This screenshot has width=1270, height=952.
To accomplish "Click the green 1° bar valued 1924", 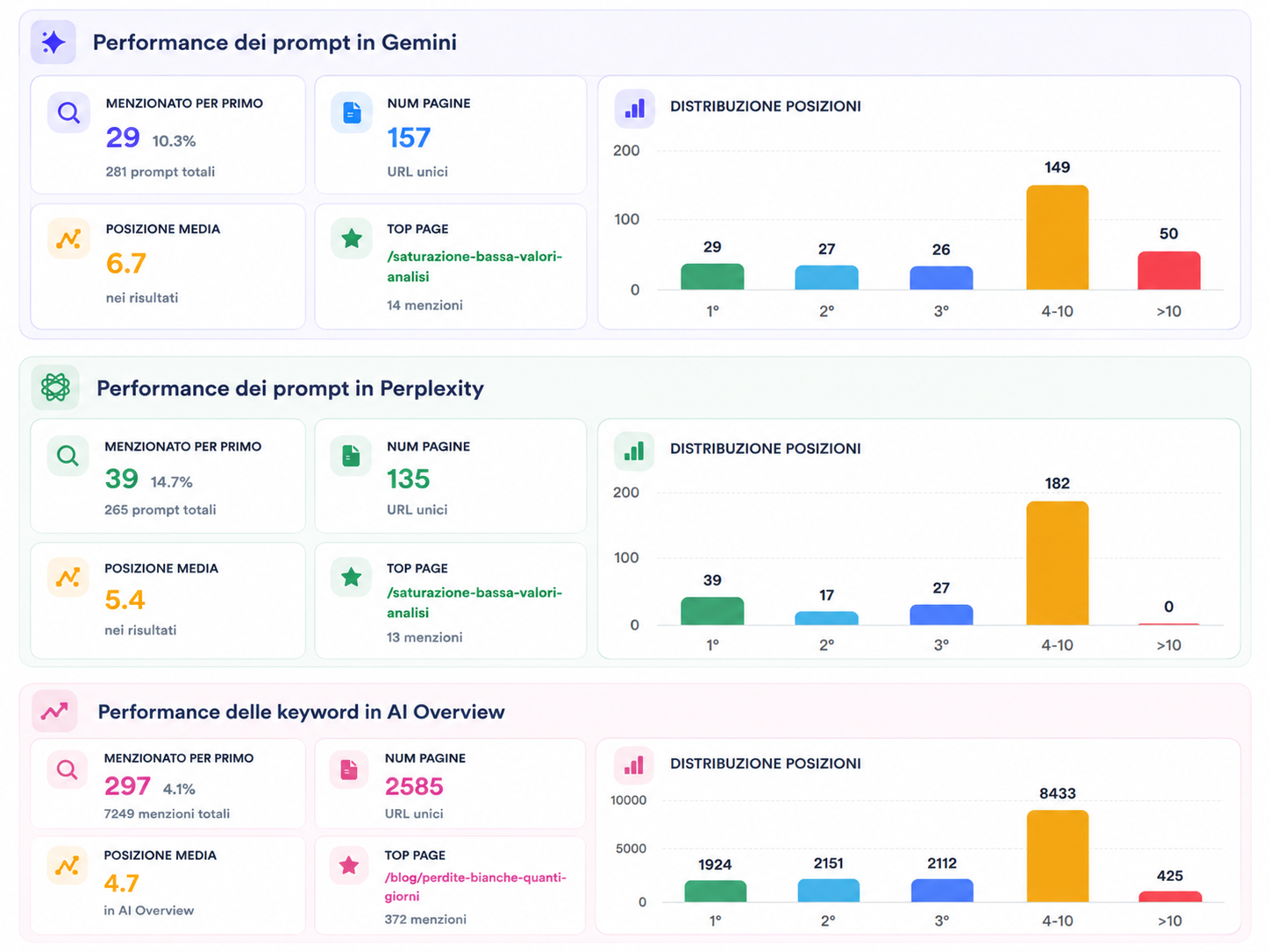I will click(x=715, y=892).
